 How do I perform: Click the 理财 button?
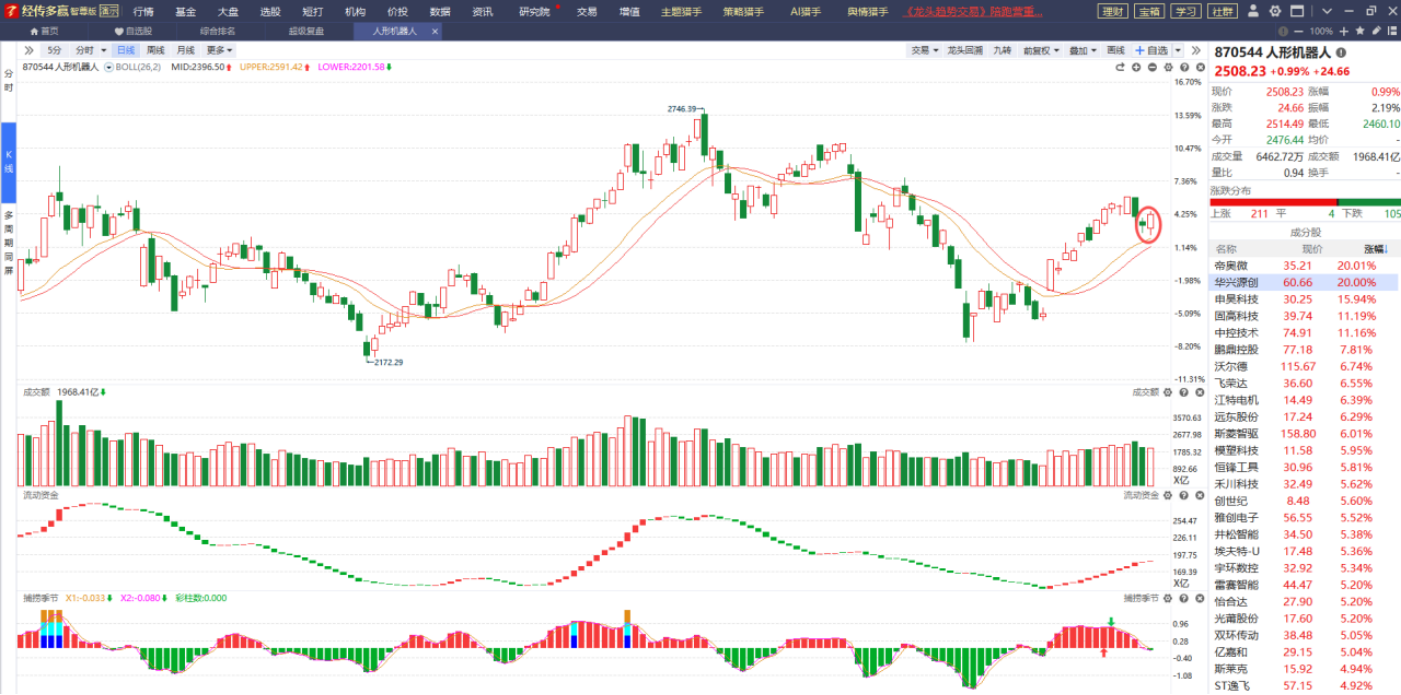pos(1111,11)
